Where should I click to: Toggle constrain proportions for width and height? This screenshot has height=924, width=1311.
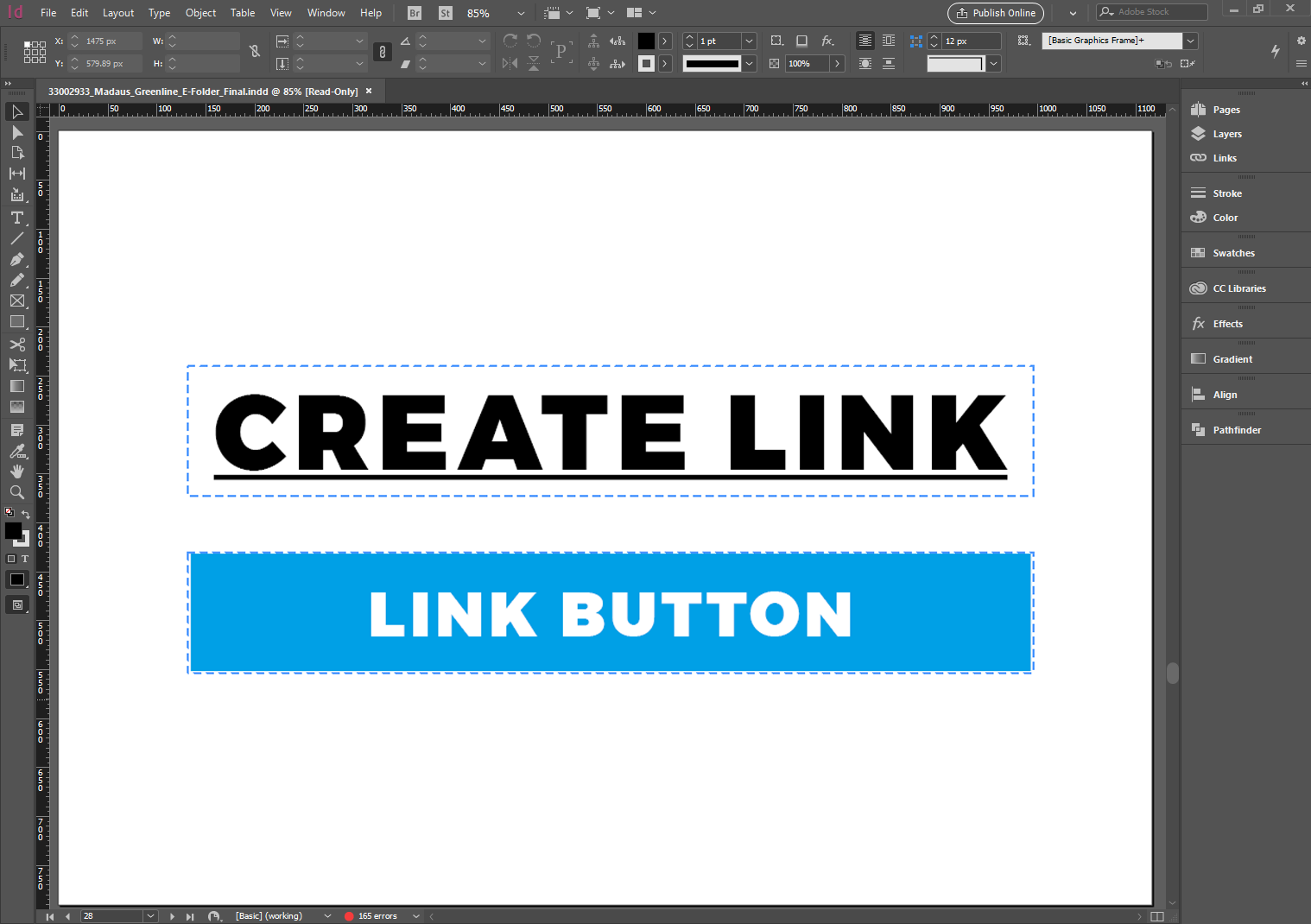pyautogui.click(x=255, y=52)
